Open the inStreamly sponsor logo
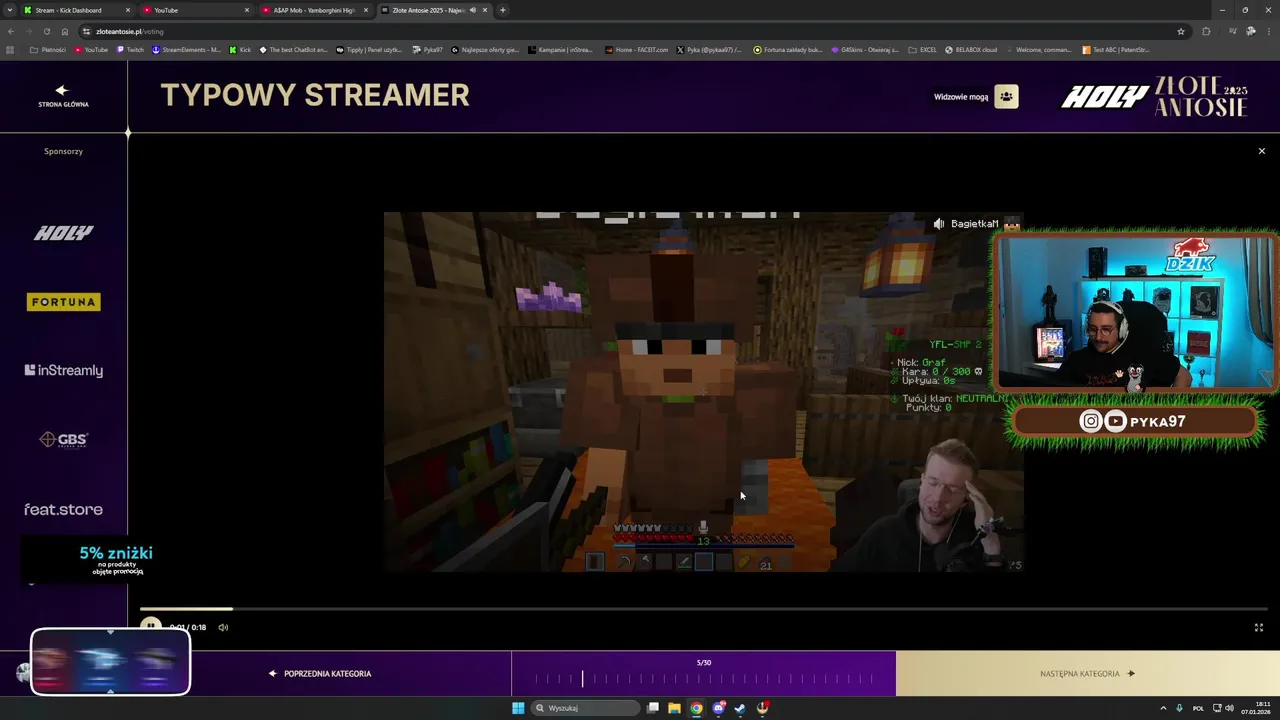The image size is (1280, 720). 63,370
